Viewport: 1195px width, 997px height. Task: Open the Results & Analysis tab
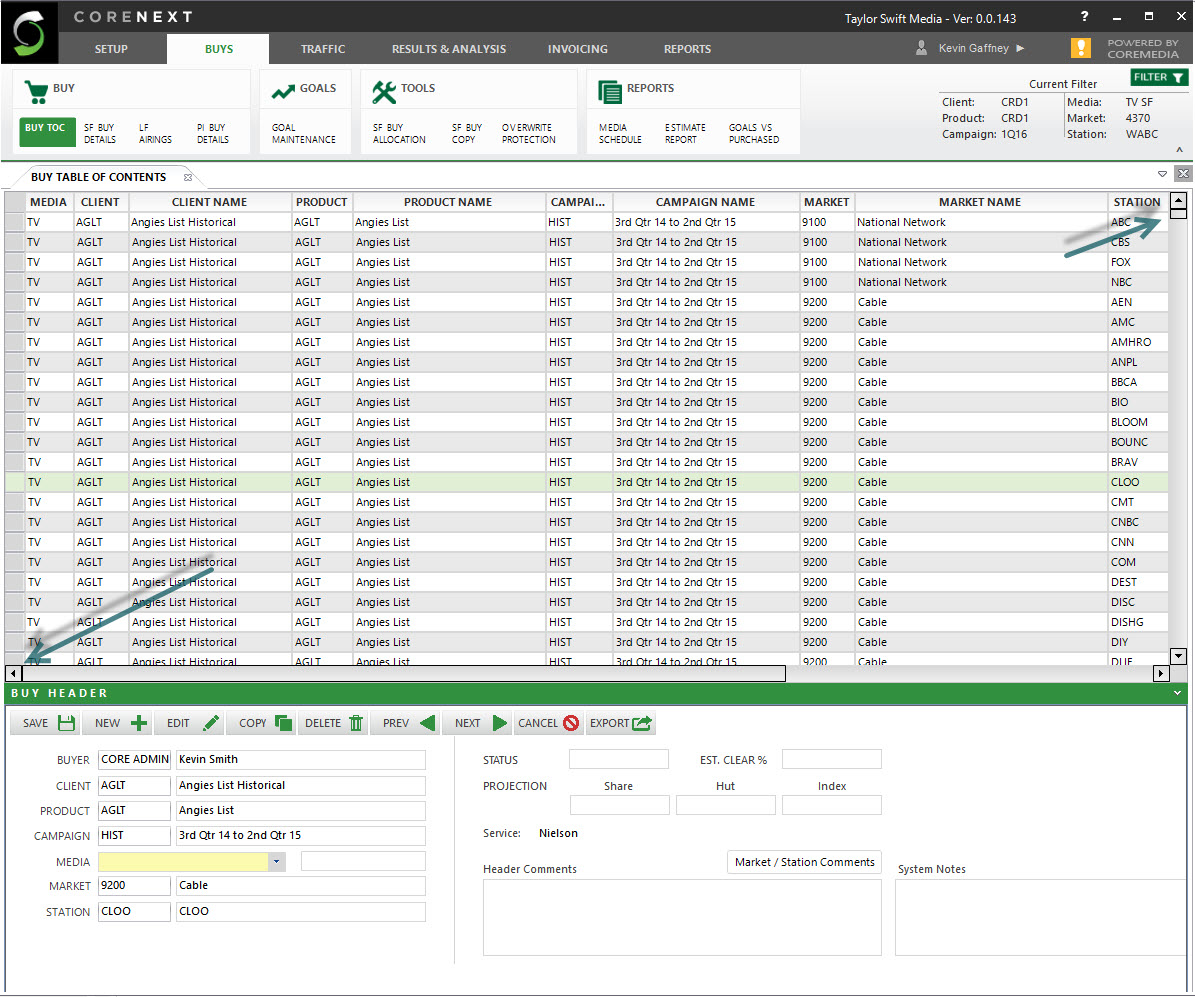click(x=448, y=49)
